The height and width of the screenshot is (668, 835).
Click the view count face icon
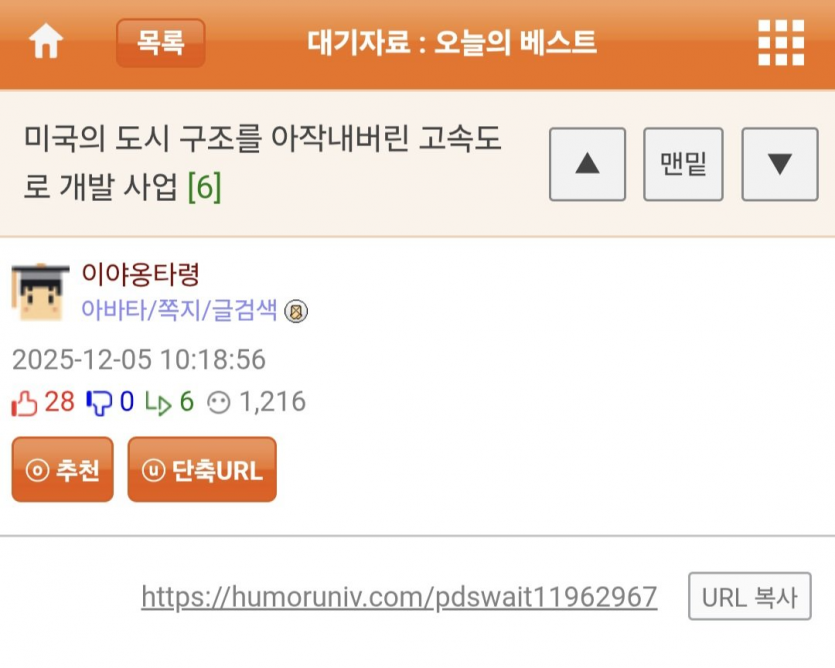point(219,403)
